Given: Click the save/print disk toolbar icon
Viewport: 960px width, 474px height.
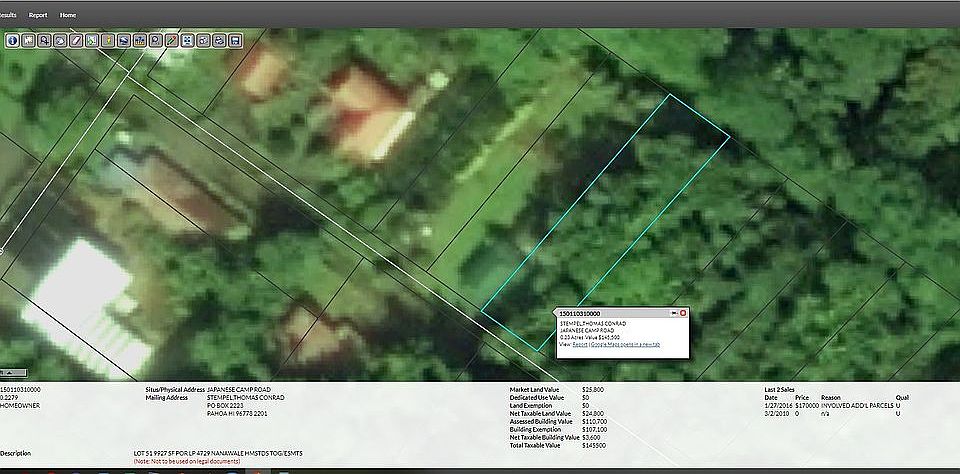Looking at the screenshot, I should [x=235, y=41].
